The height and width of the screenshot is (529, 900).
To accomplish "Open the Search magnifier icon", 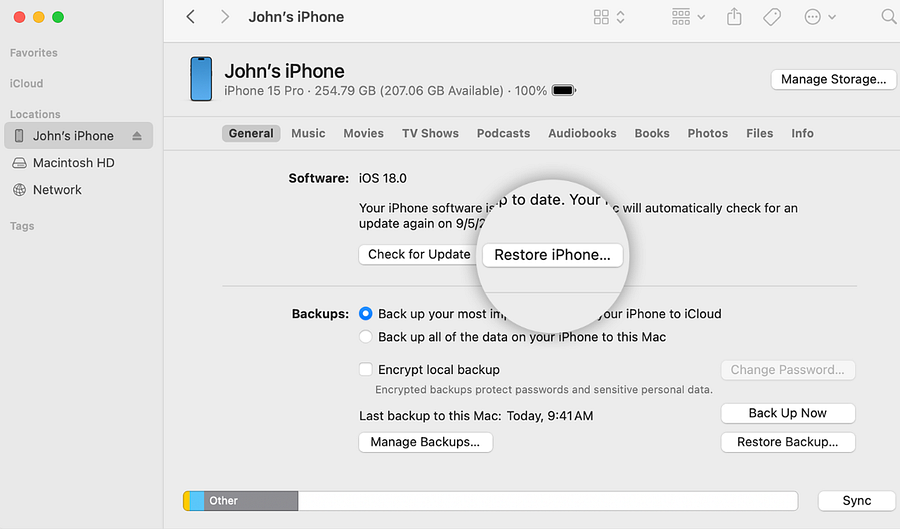I will [x=889, y=17].
